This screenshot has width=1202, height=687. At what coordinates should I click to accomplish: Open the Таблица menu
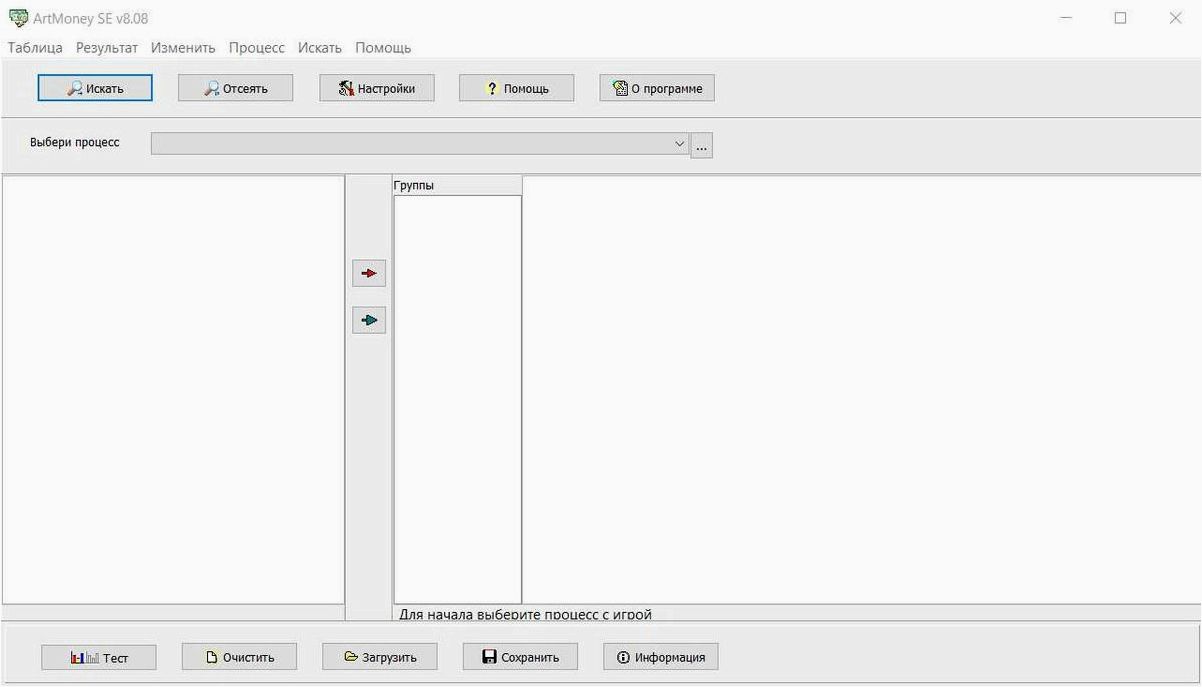[x=35, y=48]
